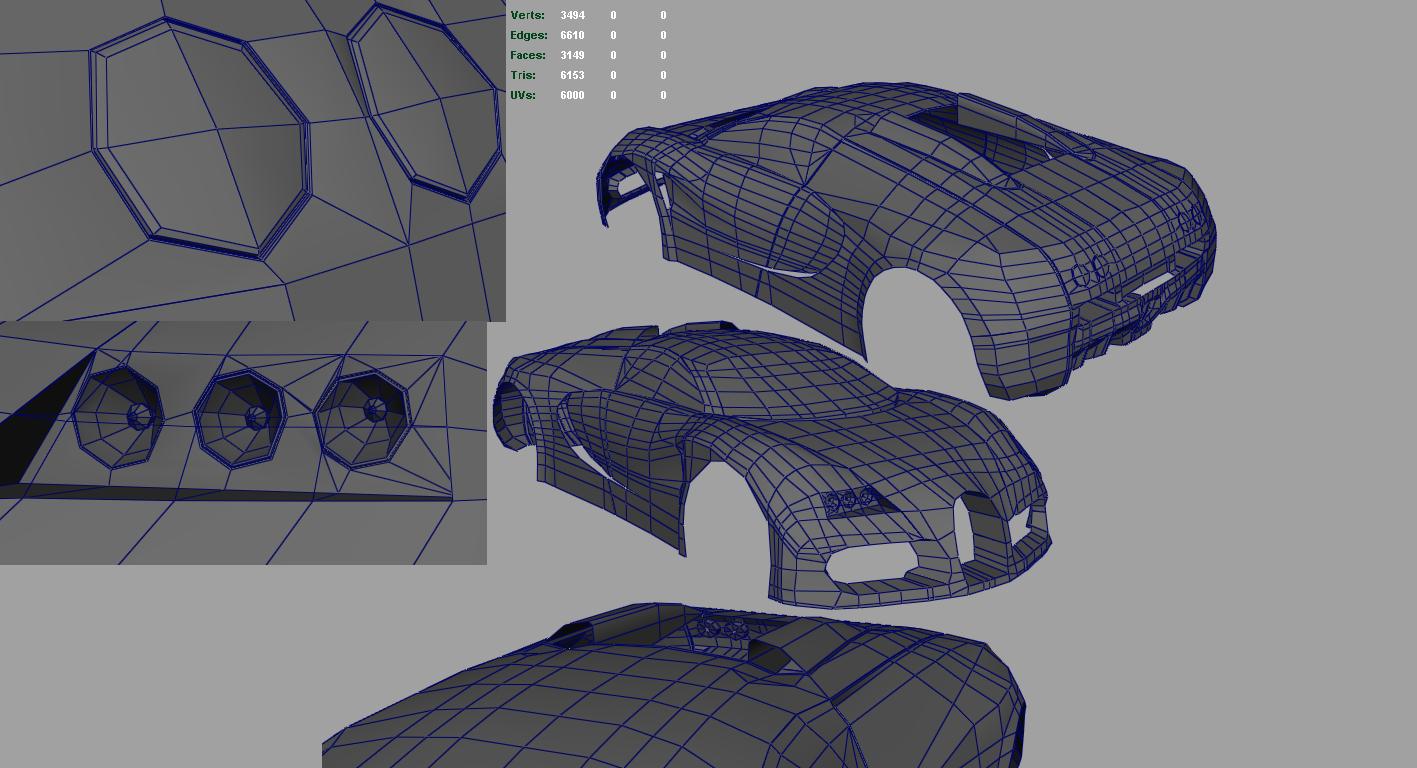Viewport: 1417px width, 768px height.
Task: Select the Verts value 3494
Action: click(x=572, y=15)
